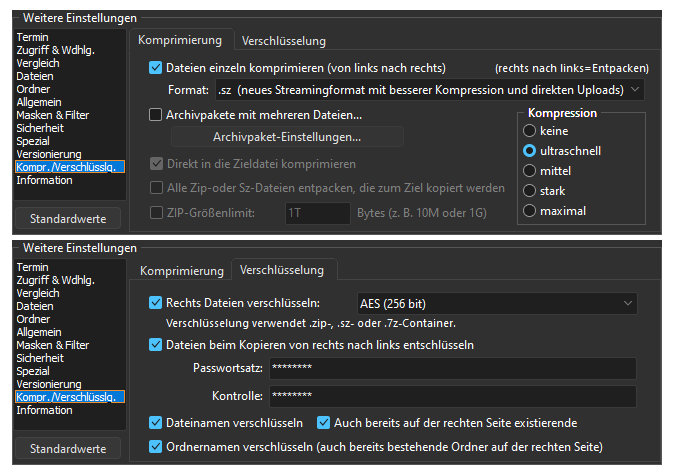Screen dimensions: 675x475
Task: Choose 'mittel' compression level
Action: pyautogui.click(x=530, y=171)
